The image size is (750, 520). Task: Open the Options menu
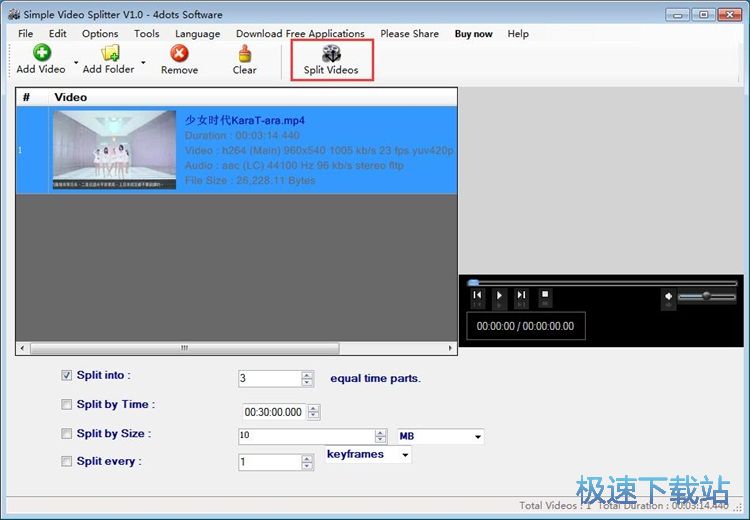pyautogui.click(x=100, y=33)
